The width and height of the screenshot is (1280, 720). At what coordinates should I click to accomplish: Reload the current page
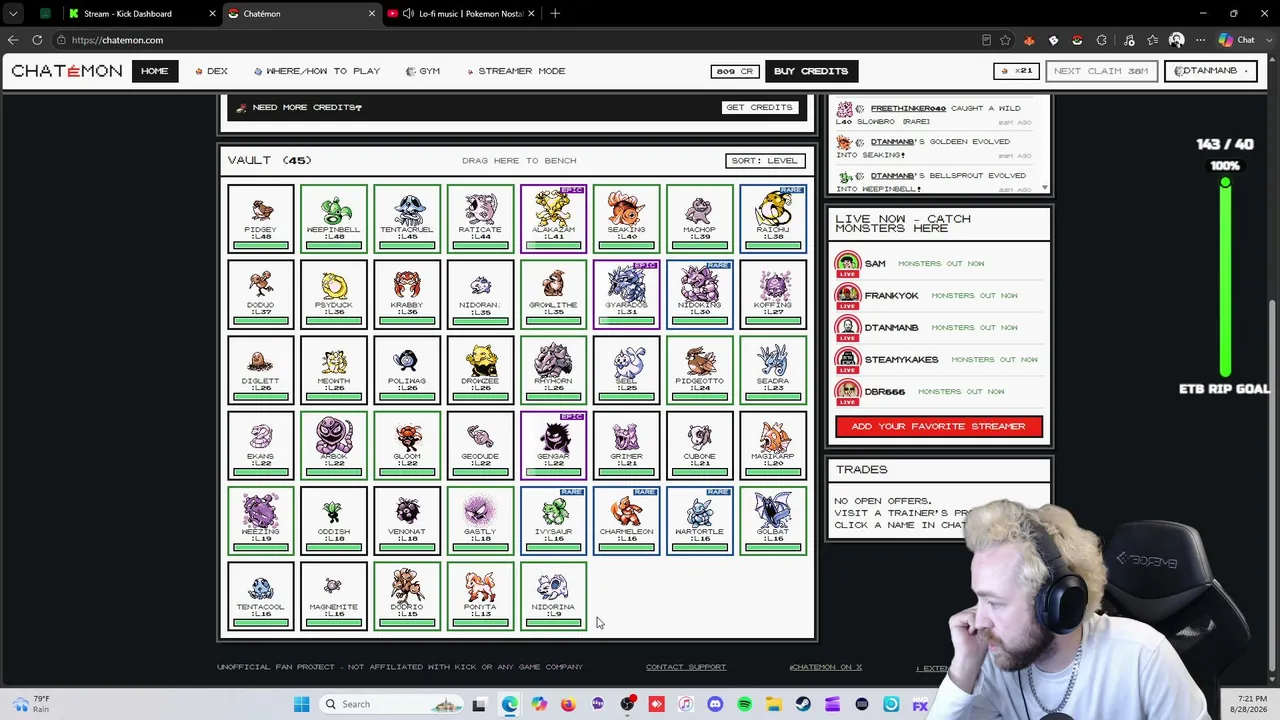(x=37, y=40)
